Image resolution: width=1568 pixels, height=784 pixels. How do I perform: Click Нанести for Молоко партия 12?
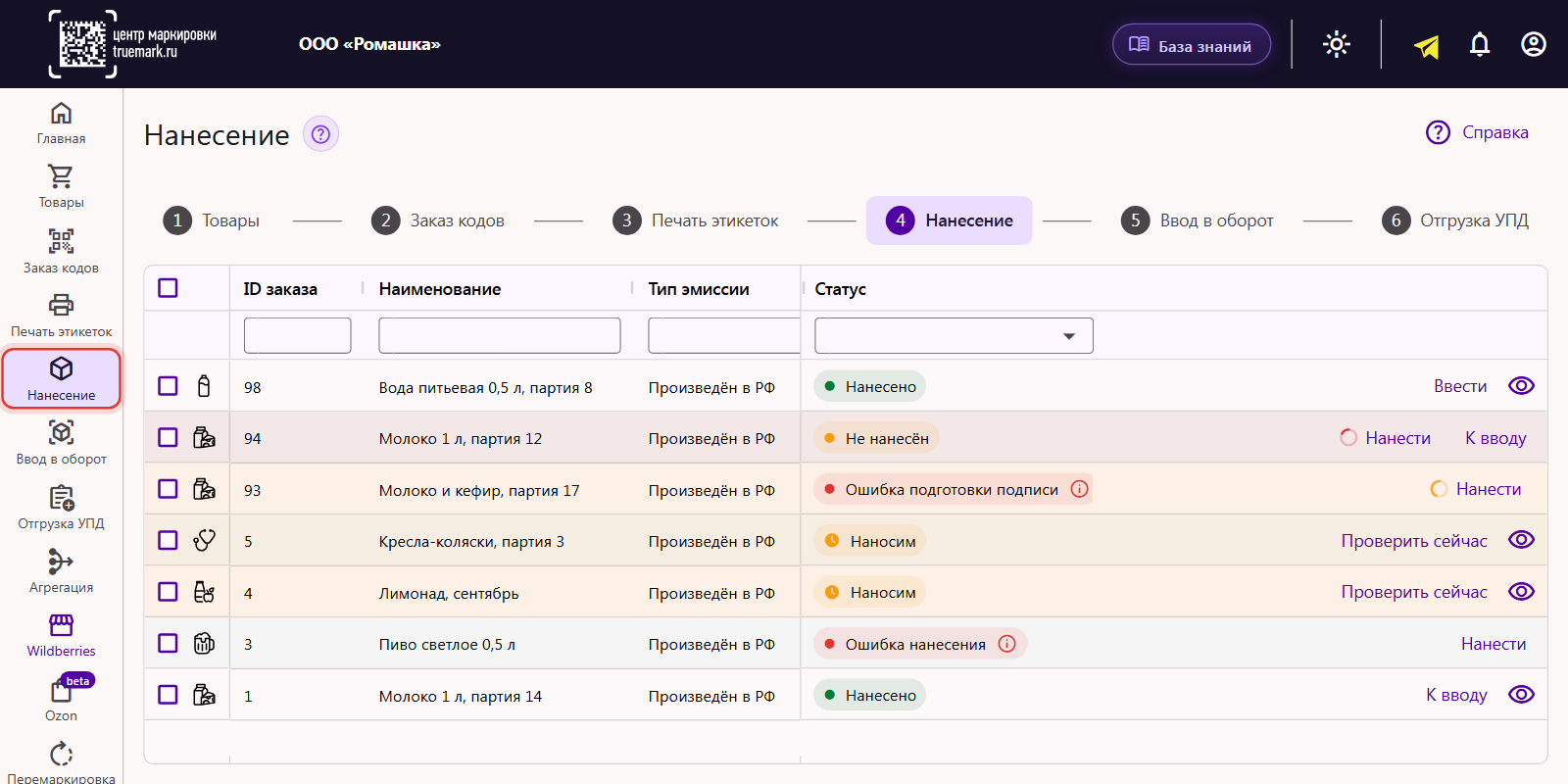[x=1397, y=438]
